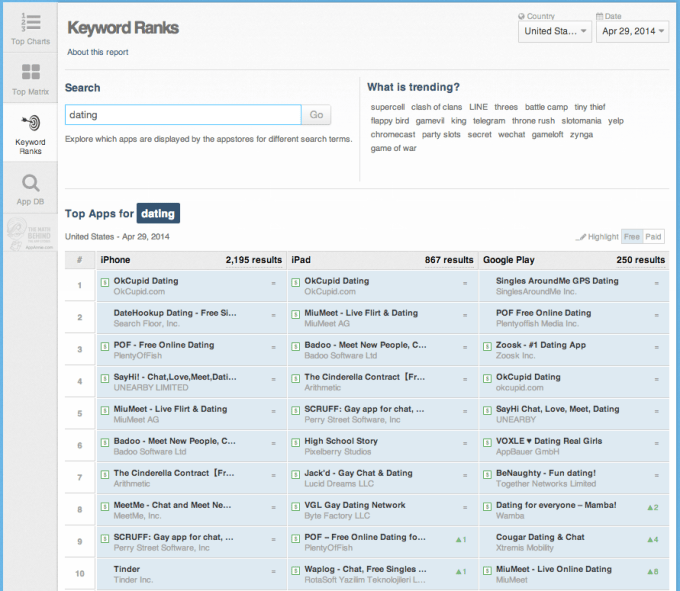Open the Top Matrix grid icon
The image size is (680, 591).
click(x=30, y=73)
